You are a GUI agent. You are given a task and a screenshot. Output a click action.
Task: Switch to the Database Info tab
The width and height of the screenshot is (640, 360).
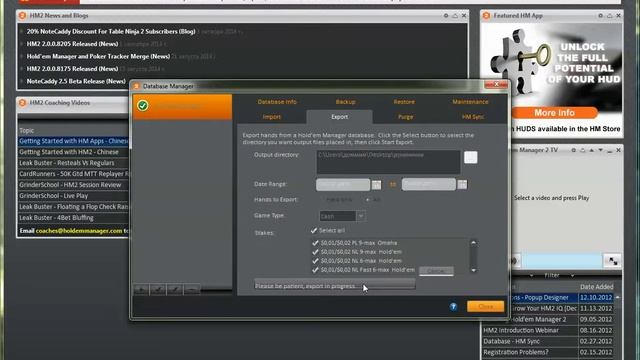(x=277, y=102)
